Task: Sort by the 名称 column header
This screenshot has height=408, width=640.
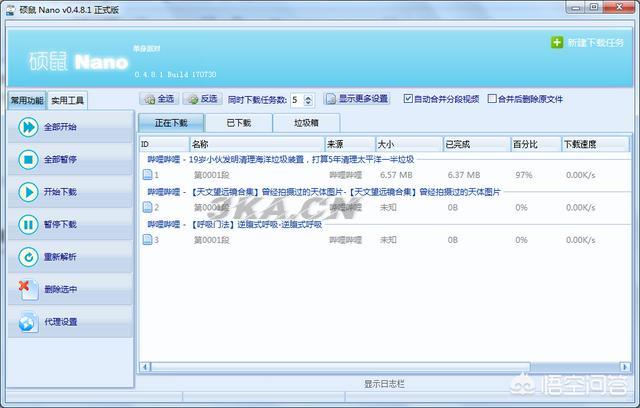Action: click(257, 144)
